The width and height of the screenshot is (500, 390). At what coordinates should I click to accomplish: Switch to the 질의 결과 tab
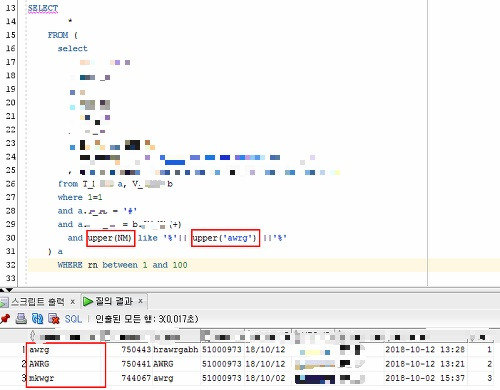click(114, 301)
